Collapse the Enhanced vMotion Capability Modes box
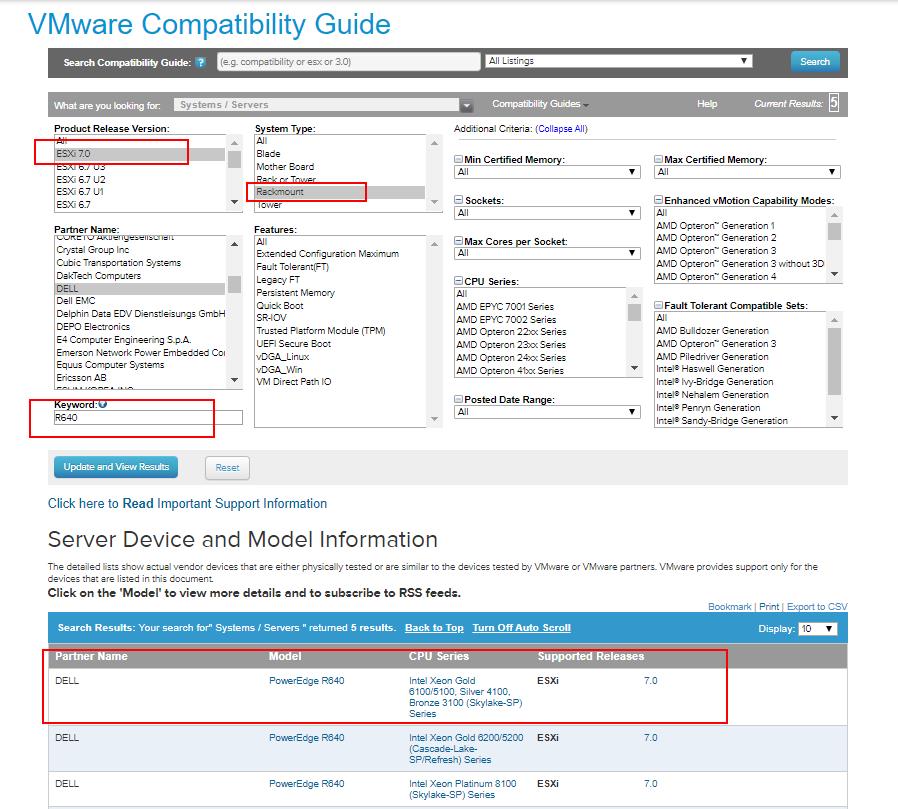 point(658,200)
